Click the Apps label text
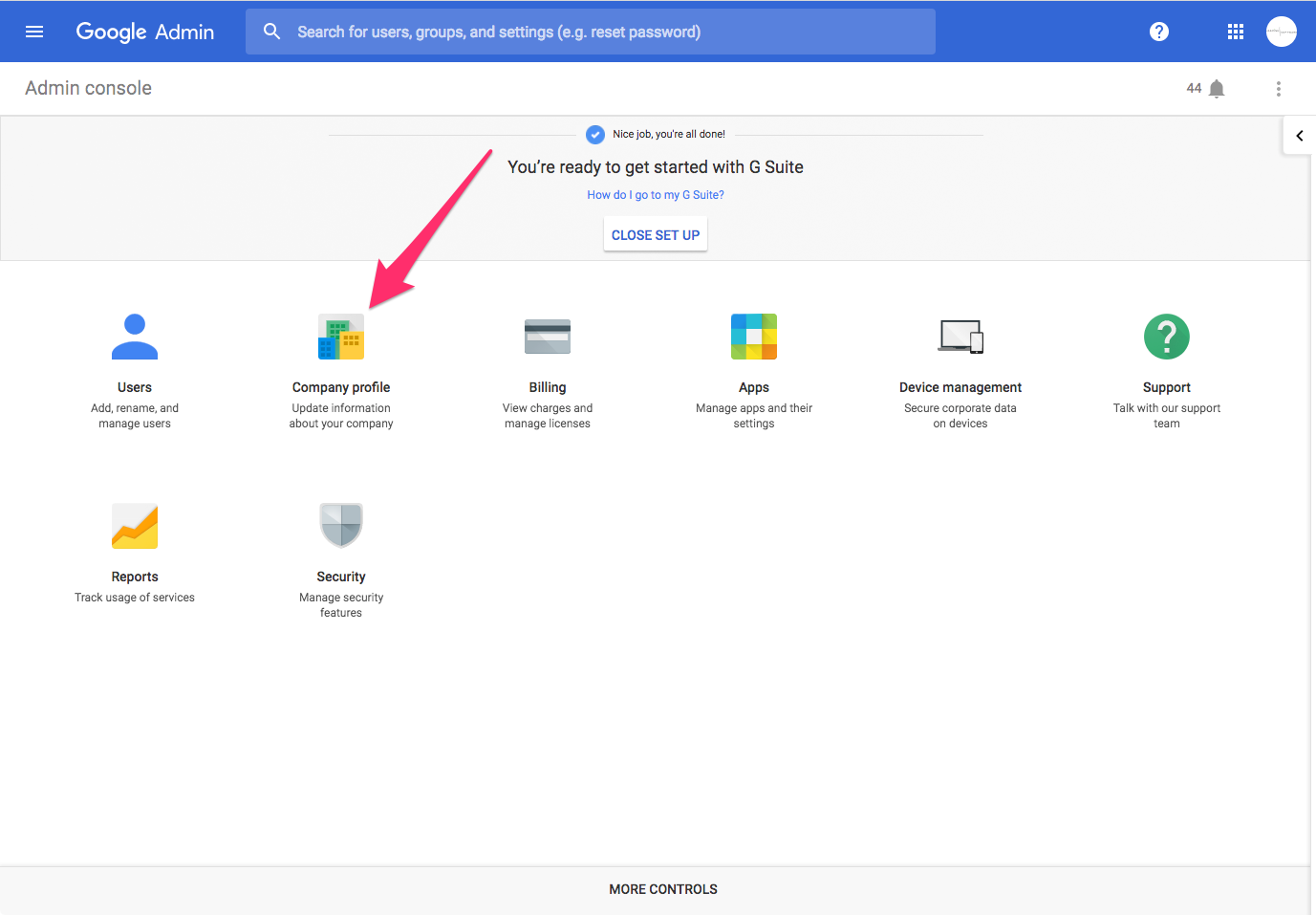 point(754,387)
